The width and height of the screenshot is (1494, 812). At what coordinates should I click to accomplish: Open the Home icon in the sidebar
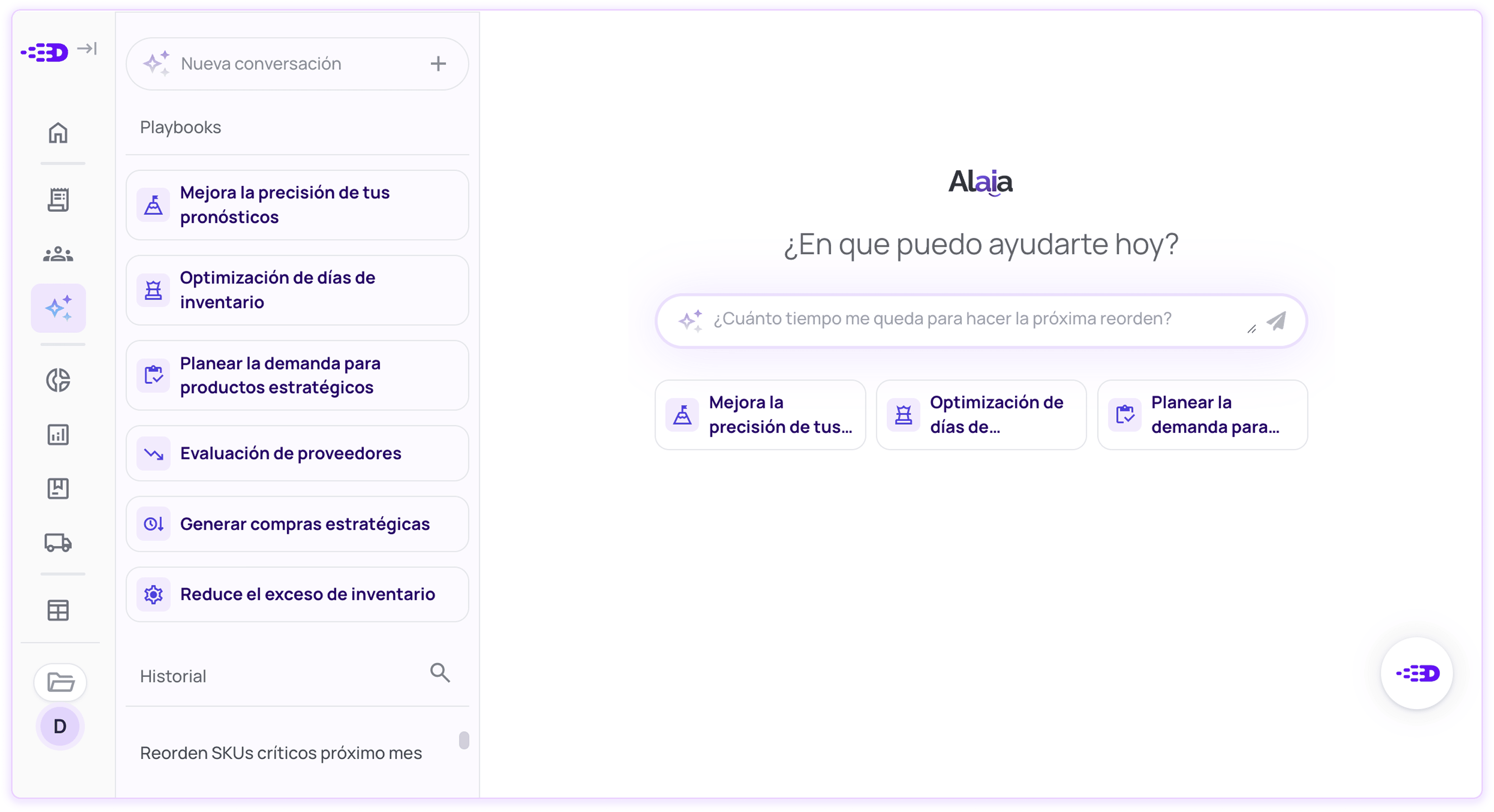pyautogui.click(x=58, y=133)
